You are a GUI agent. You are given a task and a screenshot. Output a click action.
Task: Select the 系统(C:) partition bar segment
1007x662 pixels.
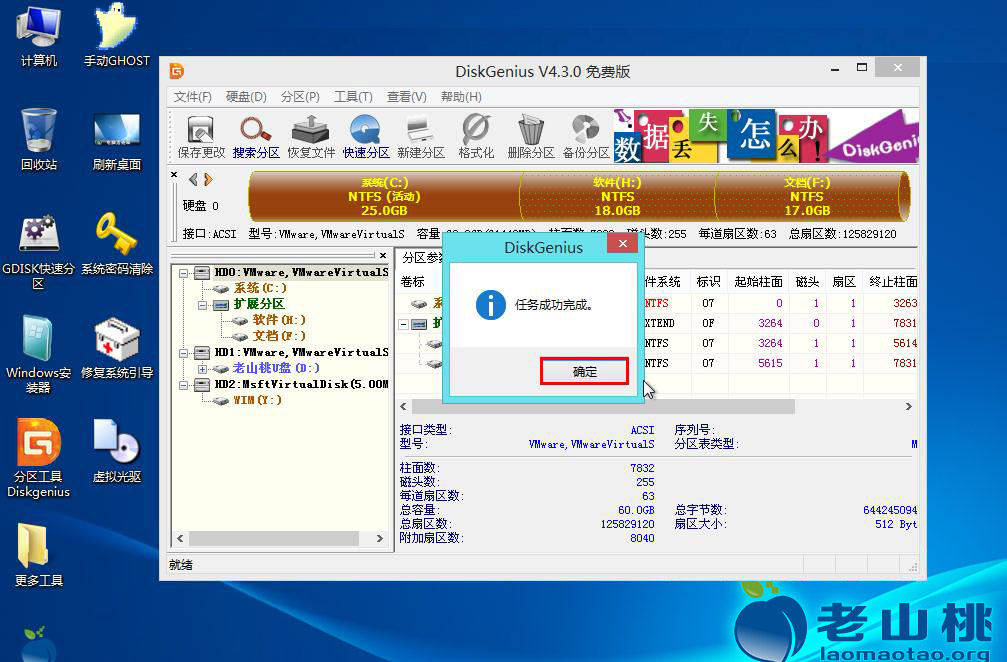(x=384, y=196)
